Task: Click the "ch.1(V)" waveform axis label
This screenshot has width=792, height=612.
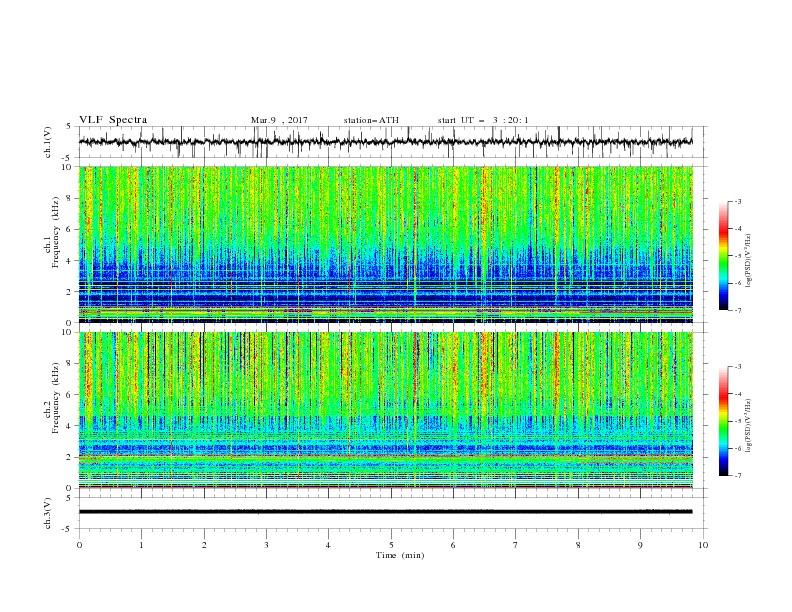Action: tap(48, 142)
